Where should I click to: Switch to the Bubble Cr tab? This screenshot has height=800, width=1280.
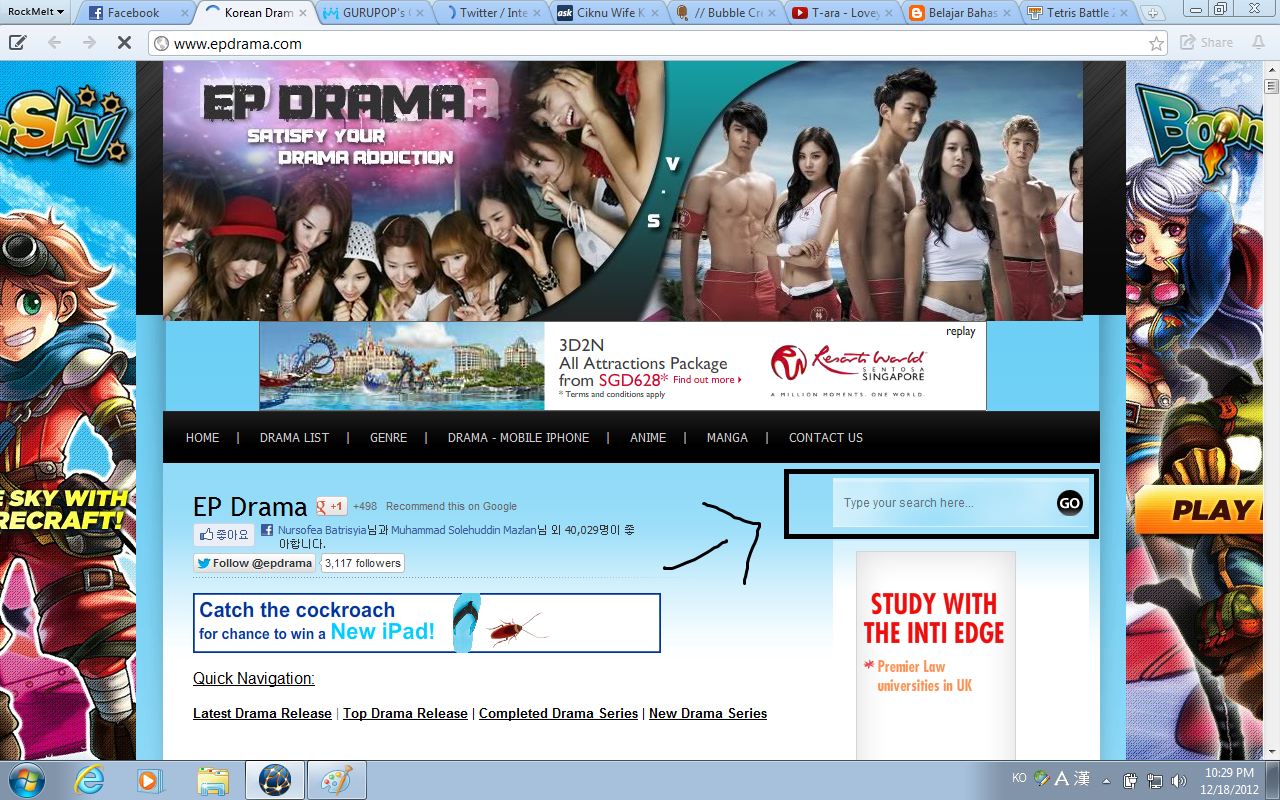point(727,13)
